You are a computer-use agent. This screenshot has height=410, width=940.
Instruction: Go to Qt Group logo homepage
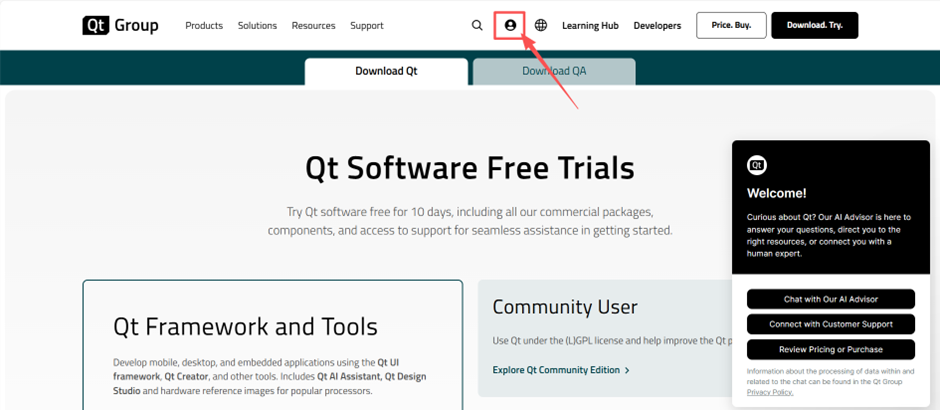(120, 25)
